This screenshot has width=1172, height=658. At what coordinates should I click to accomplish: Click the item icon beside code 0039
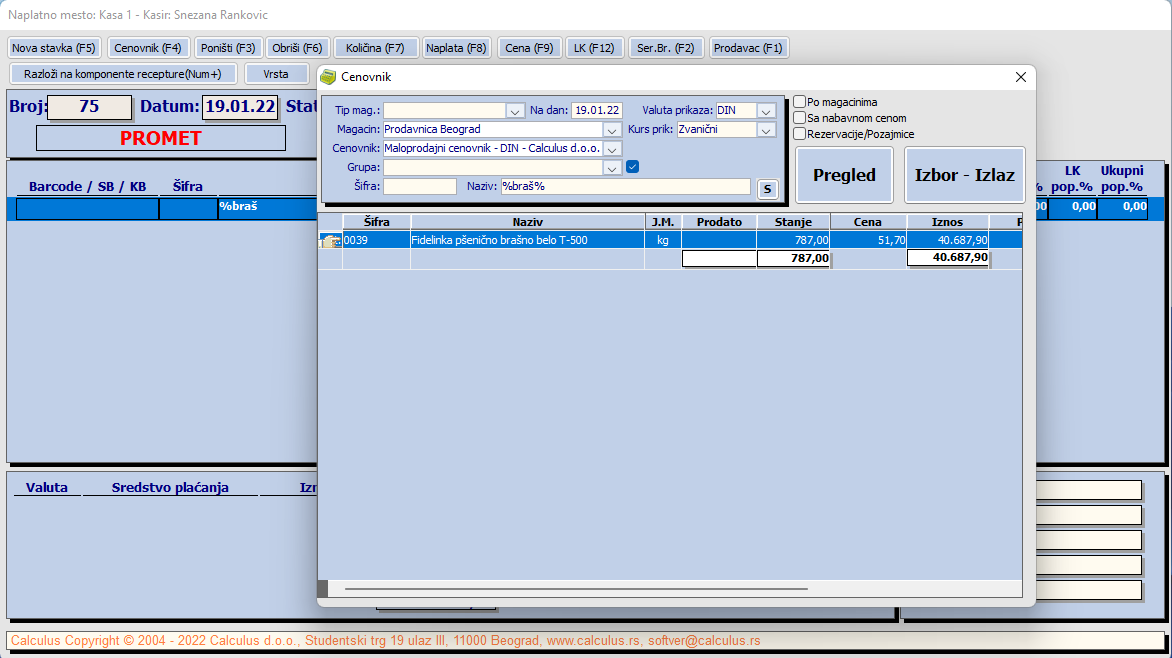[x=330, y=240]
